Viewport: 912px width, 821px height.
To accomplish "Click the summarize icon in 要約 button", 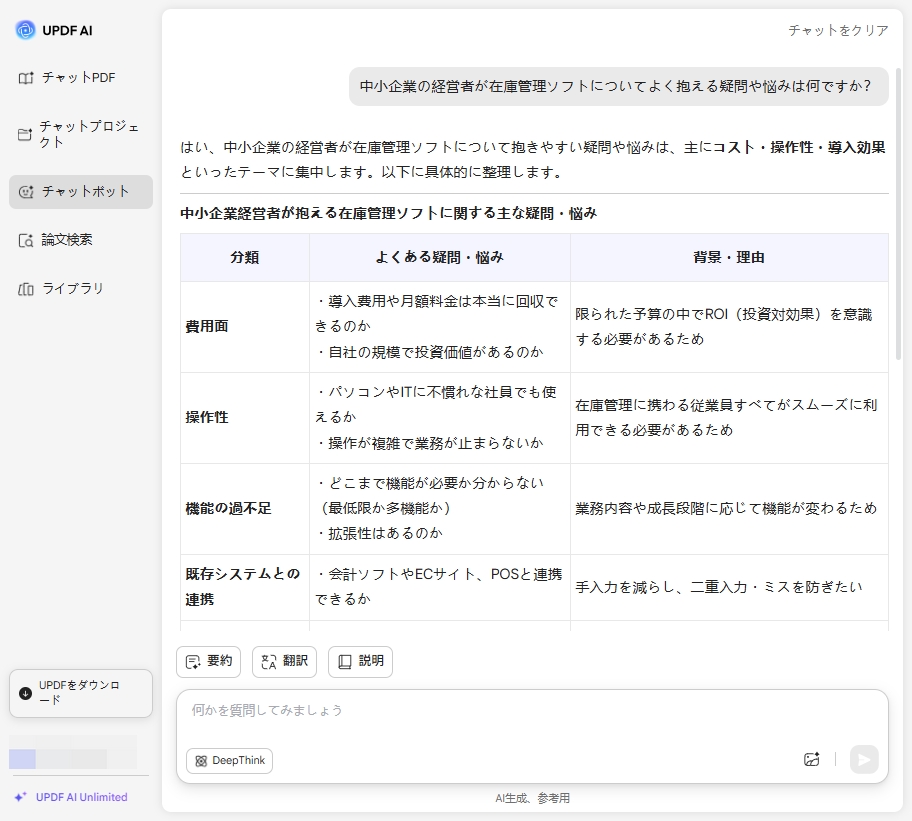I will point(193,662).
